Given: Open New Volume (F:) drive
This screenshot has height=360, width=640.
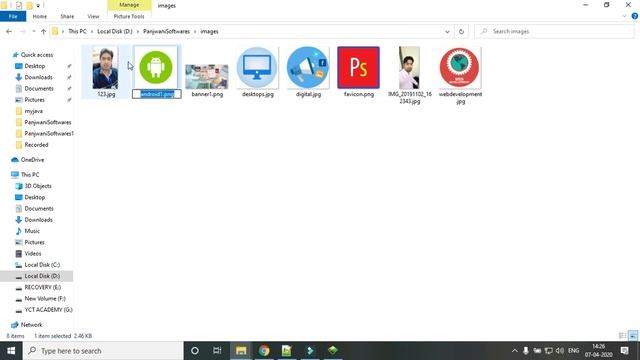Looking at the screenshot, I should pyautogui.click(x=45, y=299).
